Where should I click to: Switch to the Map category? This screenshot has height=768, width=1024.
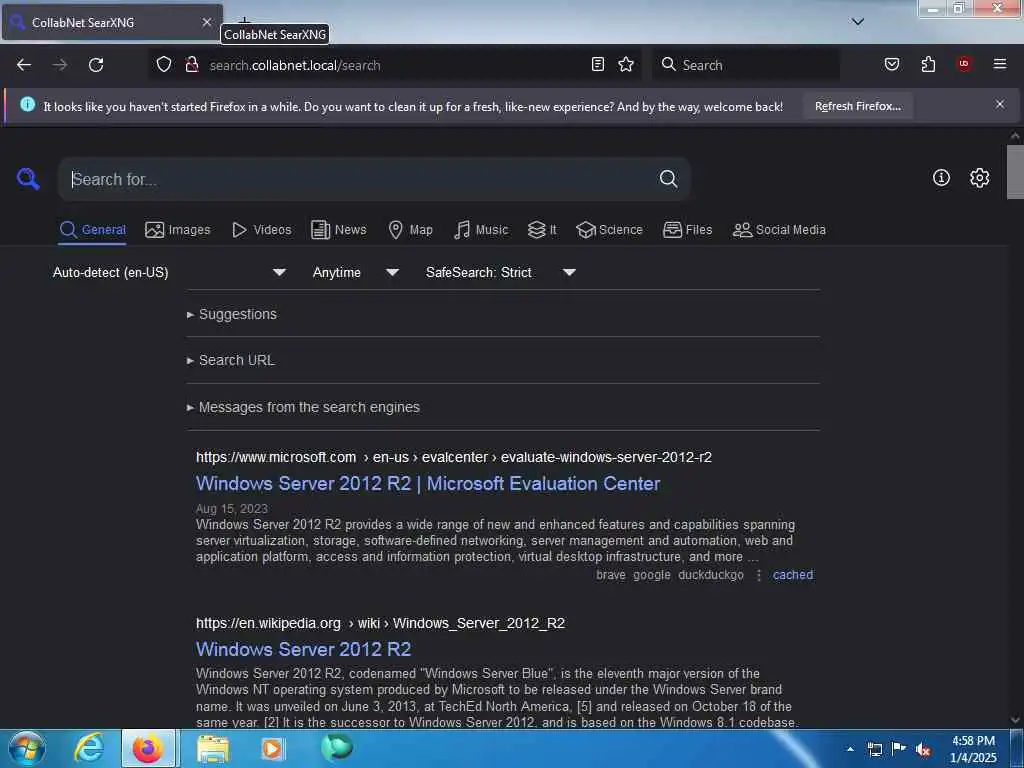point(410,230)
